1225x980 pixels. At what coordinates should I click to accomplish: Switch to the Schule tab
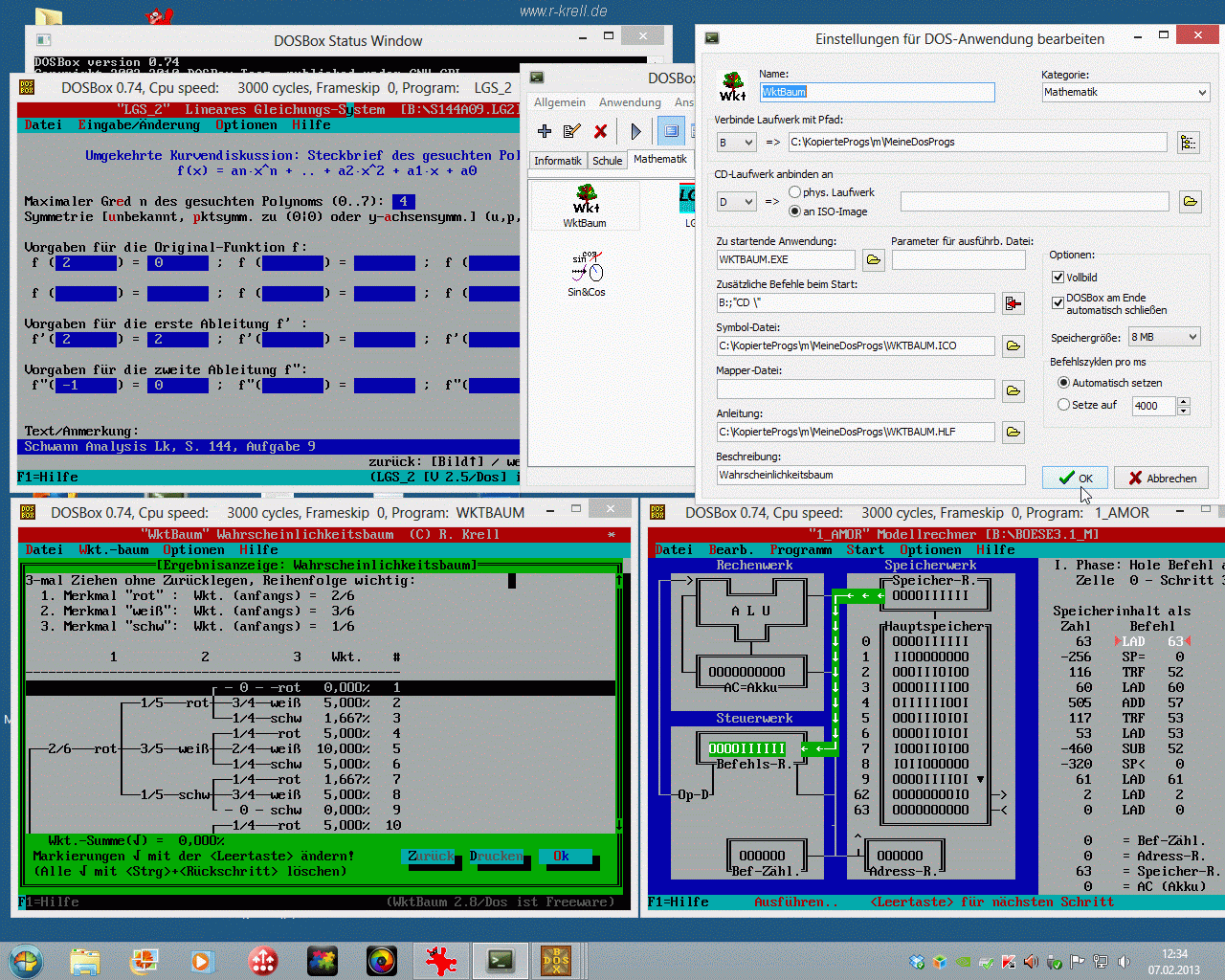click(x=607, y=161)
